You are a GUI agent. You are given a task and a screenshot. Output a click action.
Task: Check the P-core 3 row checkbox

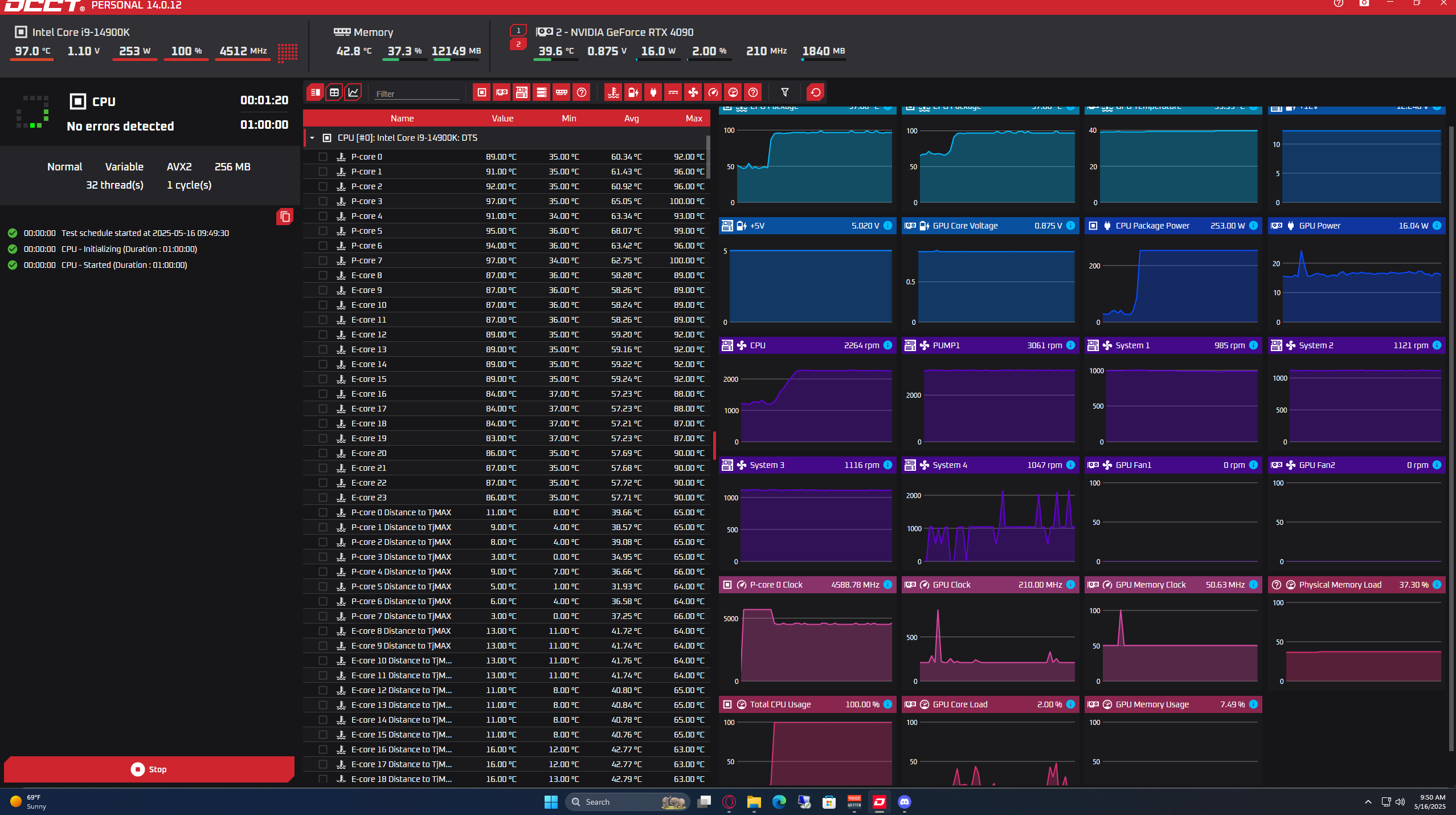(x=323, y=201)
